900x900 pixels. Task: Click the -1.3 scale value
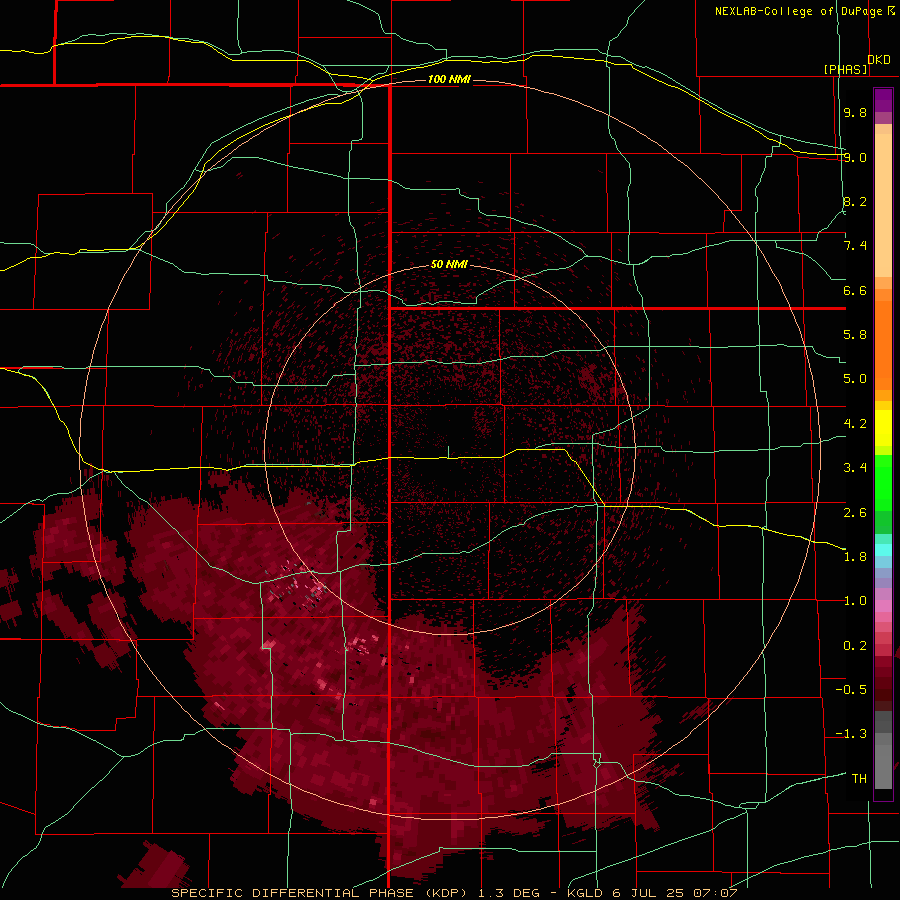pos(851,734)
